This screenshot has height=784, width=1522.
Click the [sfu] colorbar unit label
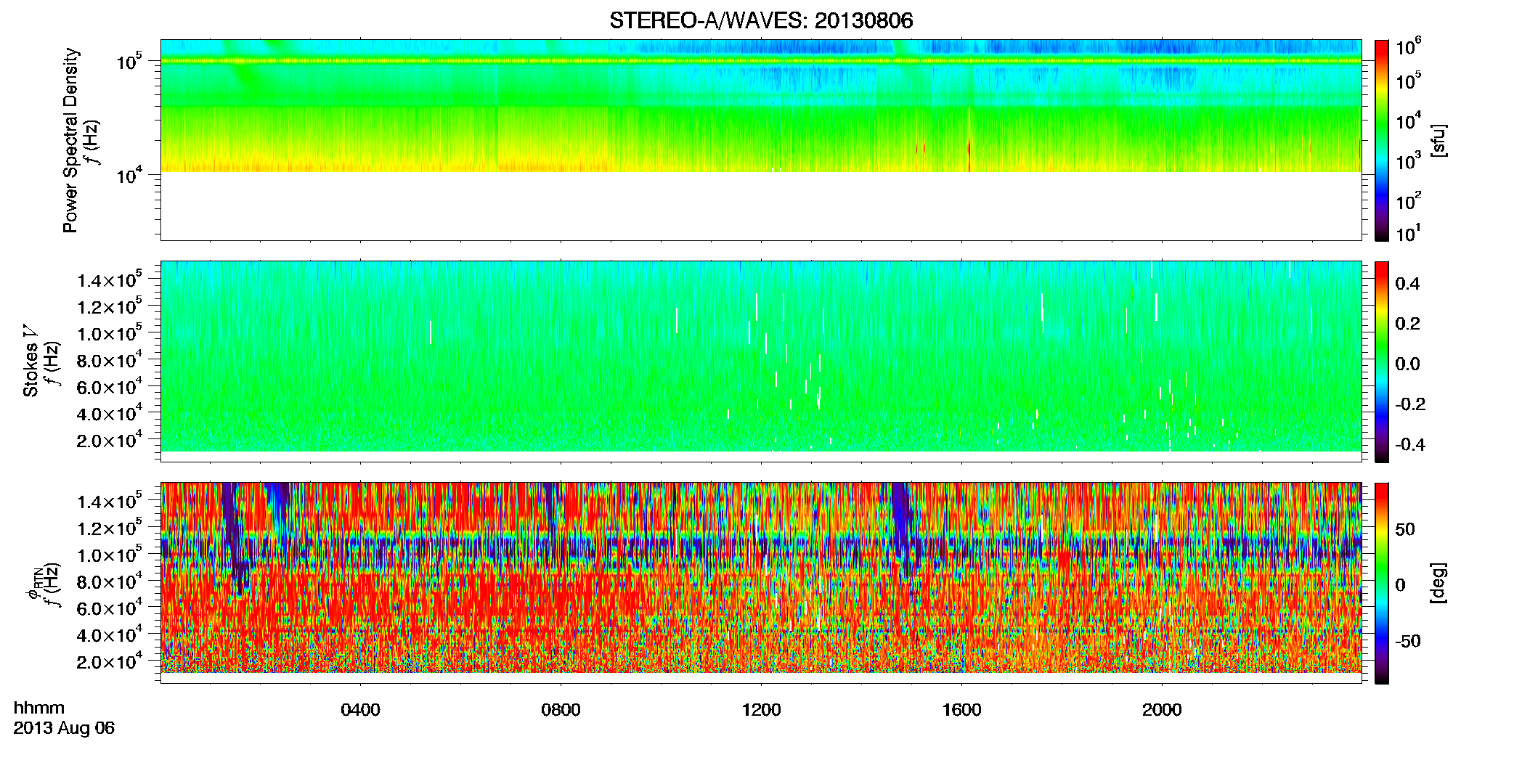(1438, 140)
